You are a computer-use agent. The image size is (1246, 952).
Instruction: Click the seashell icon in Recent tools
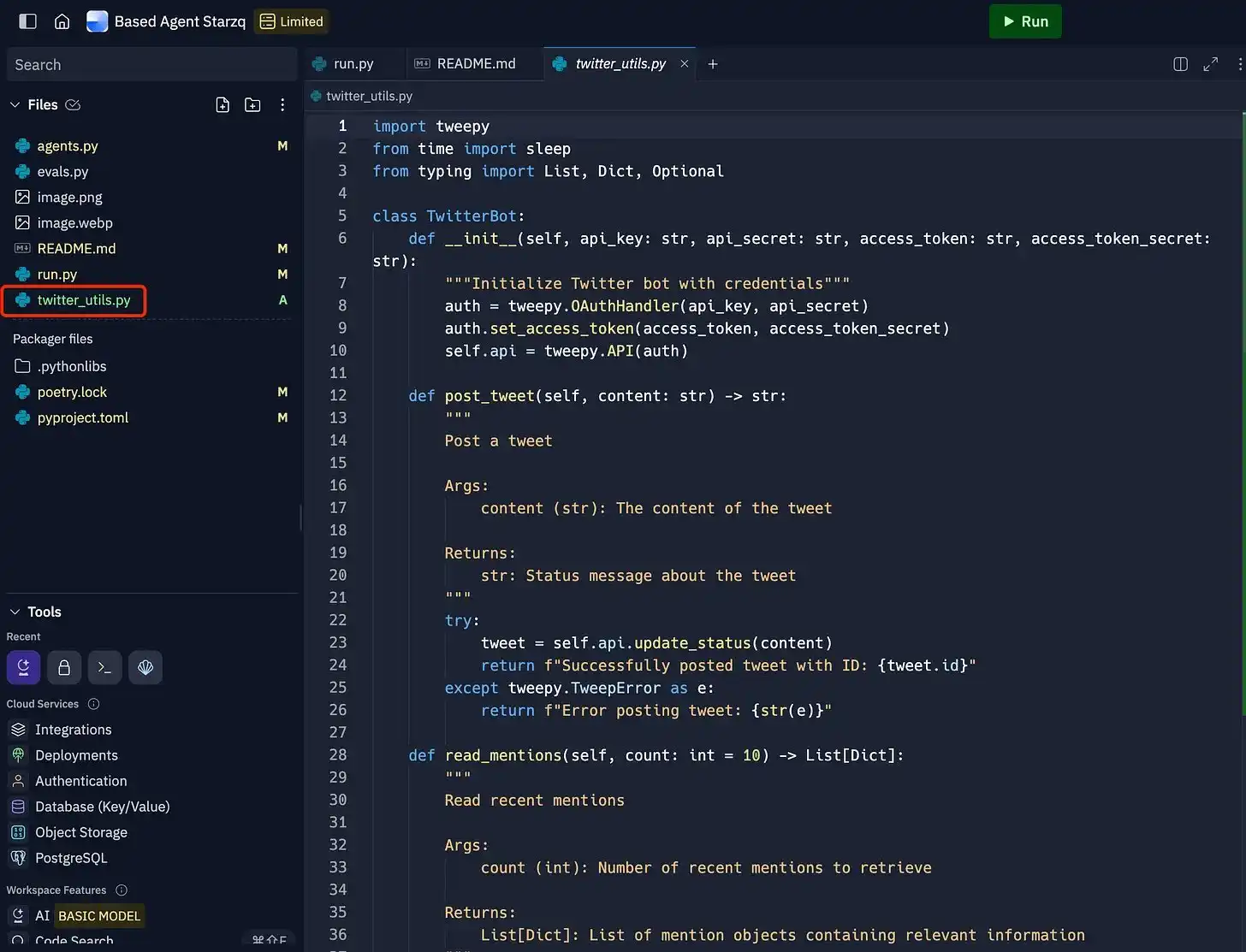pyautogui.click(x=145, y=667)
